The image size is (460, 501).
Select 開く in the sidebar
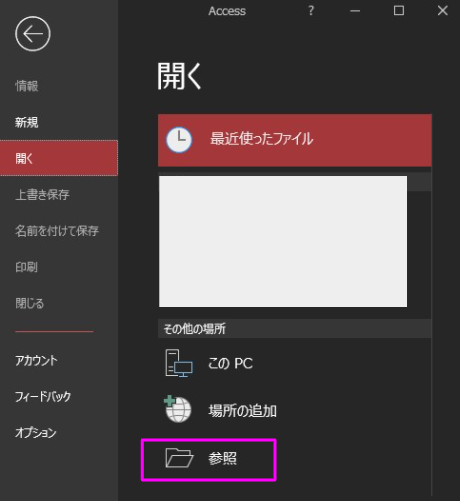(x=59, y=158)
